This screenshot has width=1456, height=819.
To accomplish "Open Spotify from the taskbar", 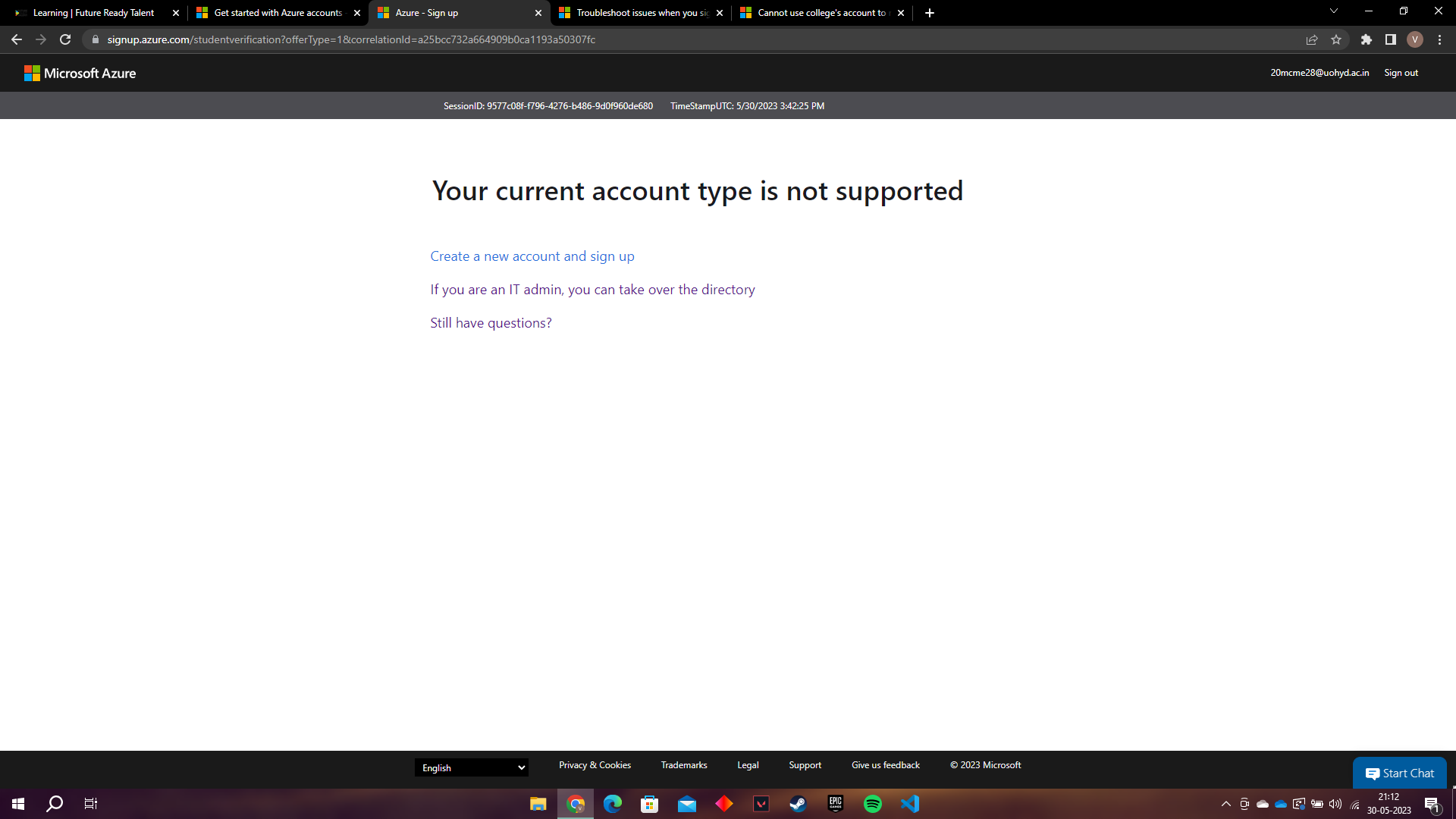I will click(x=872, y=803).
